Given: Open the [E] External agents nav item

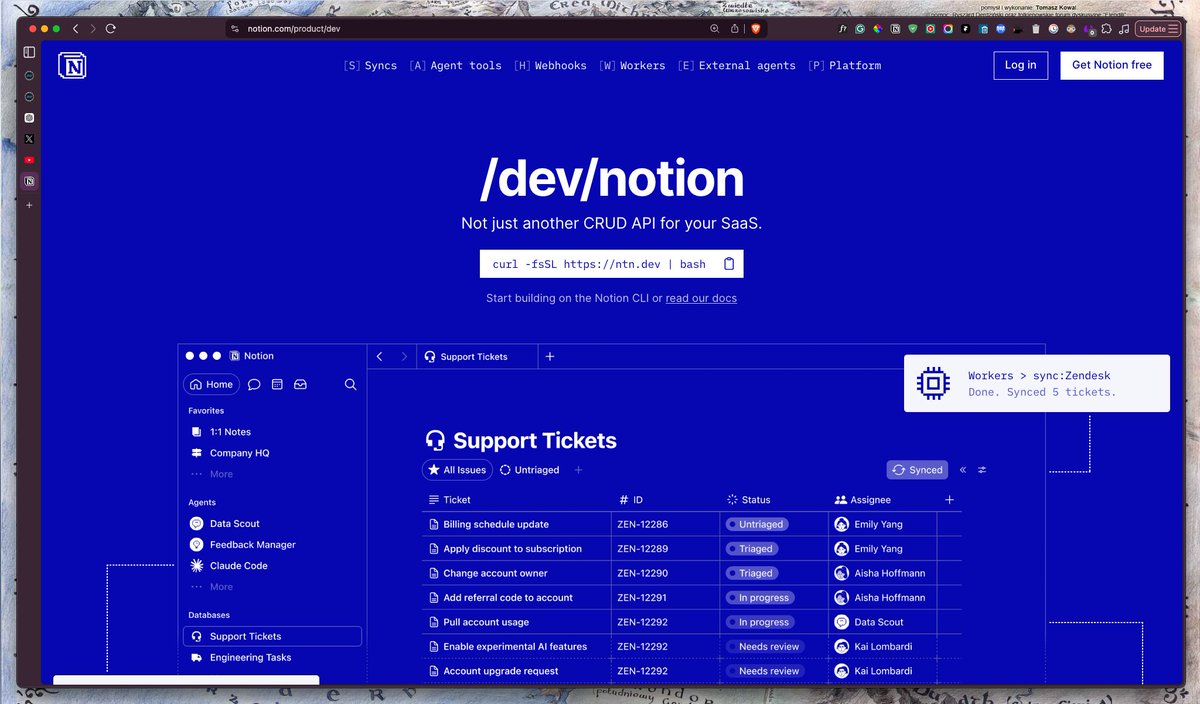Looking at the screenshot, I should tap(736, 65).
